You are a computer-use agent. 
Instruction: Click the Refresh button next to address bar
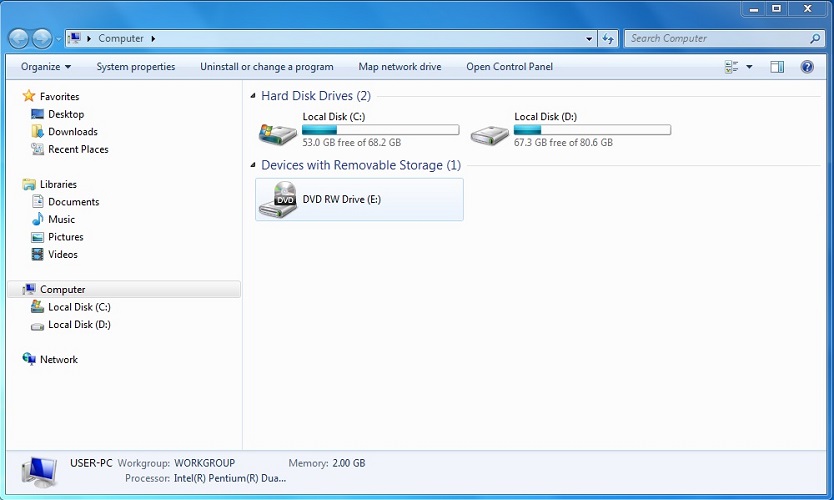608,38
